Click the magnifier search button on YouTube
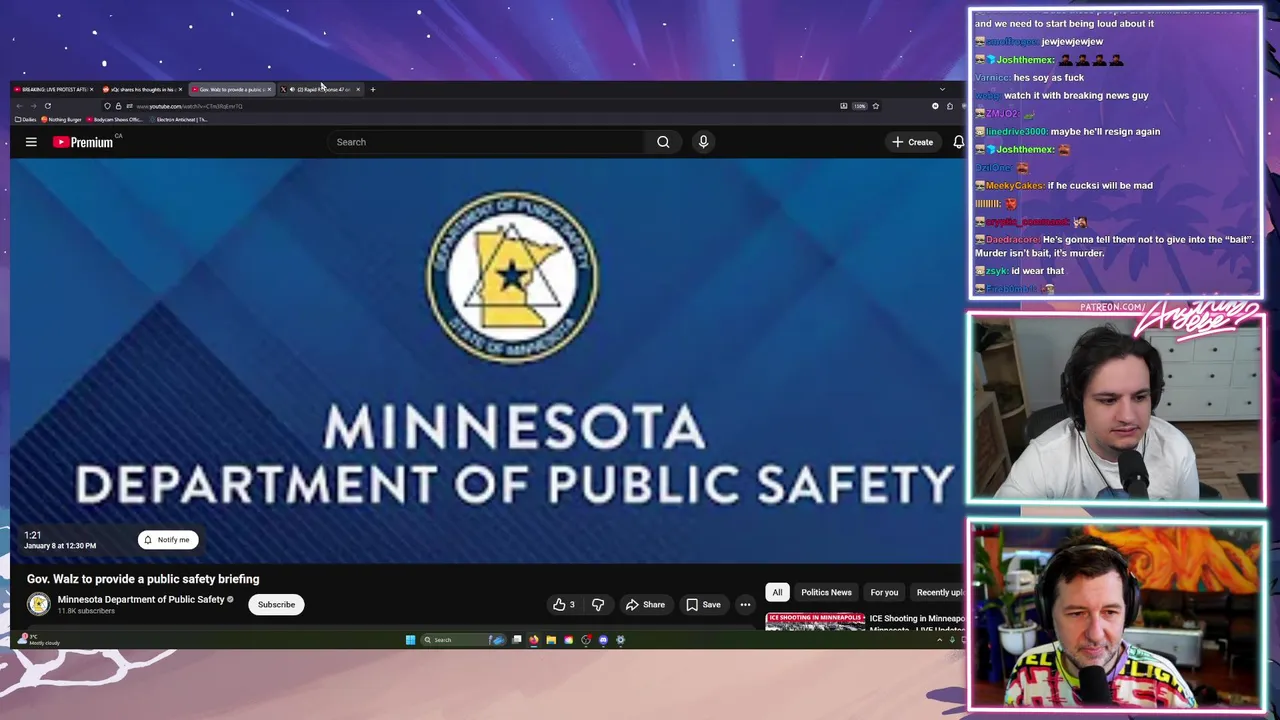Viewport: 1280px width, 720px height. tap(663, 142)
